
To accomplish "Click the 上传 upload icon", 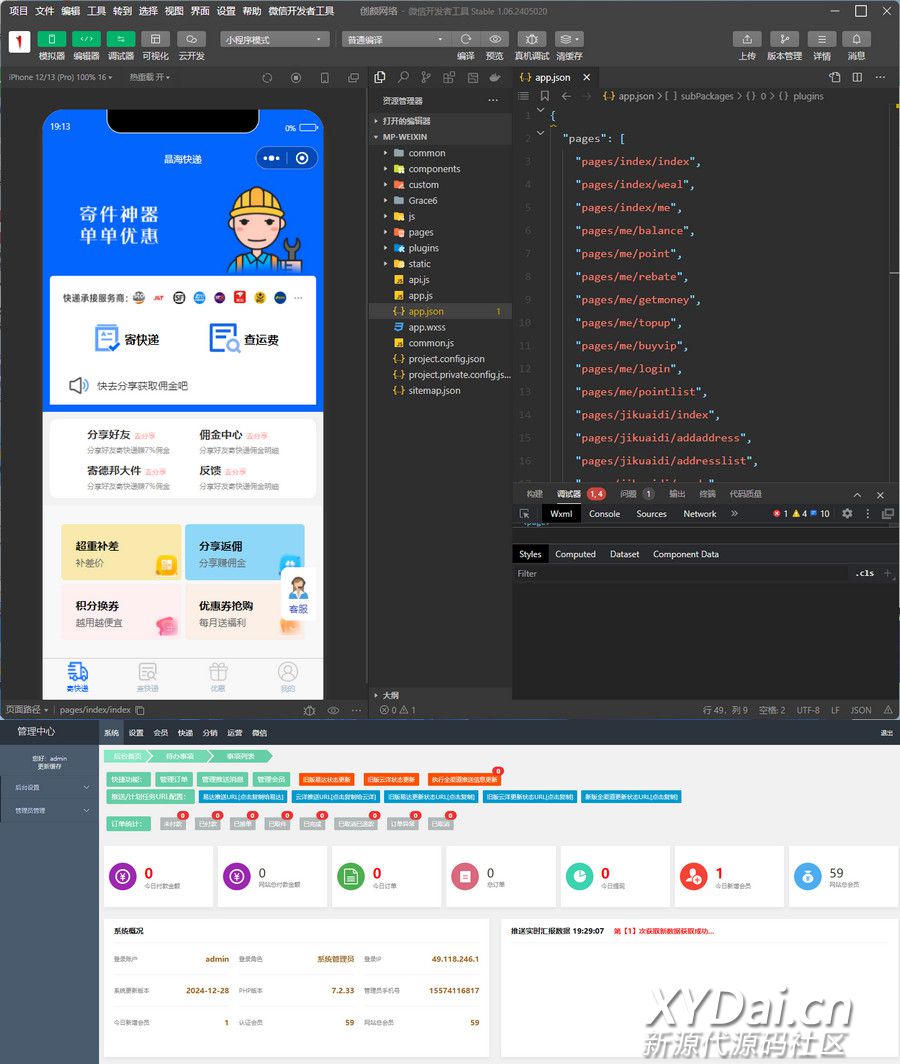I will tap(747, 39).
